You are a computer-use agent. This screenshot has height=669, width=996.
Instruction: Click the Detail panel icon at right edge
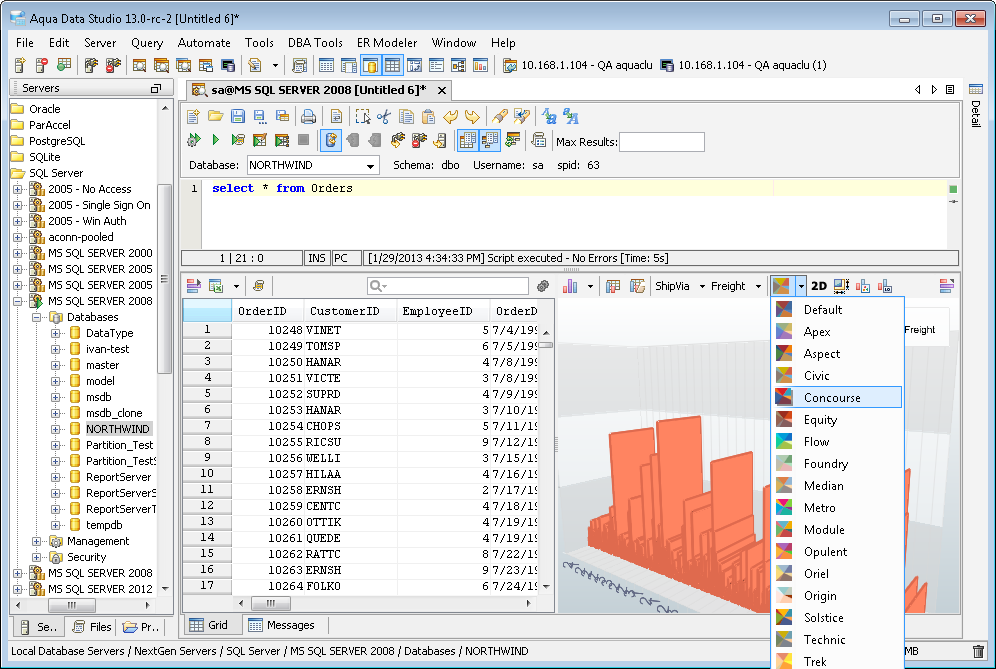pos(976,89)
